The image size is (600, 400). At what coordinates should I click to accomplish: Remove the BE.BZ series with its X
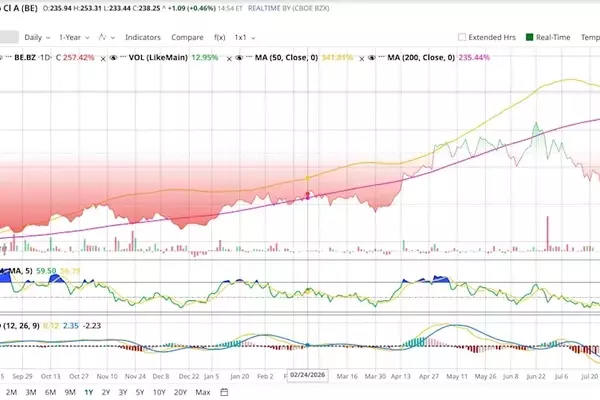coord(103,59)
